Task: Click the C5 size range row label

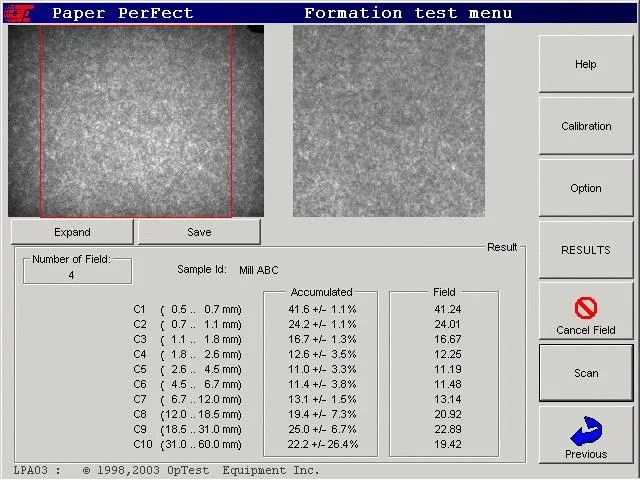Action: pyautogui.click(x=187, y=369)
